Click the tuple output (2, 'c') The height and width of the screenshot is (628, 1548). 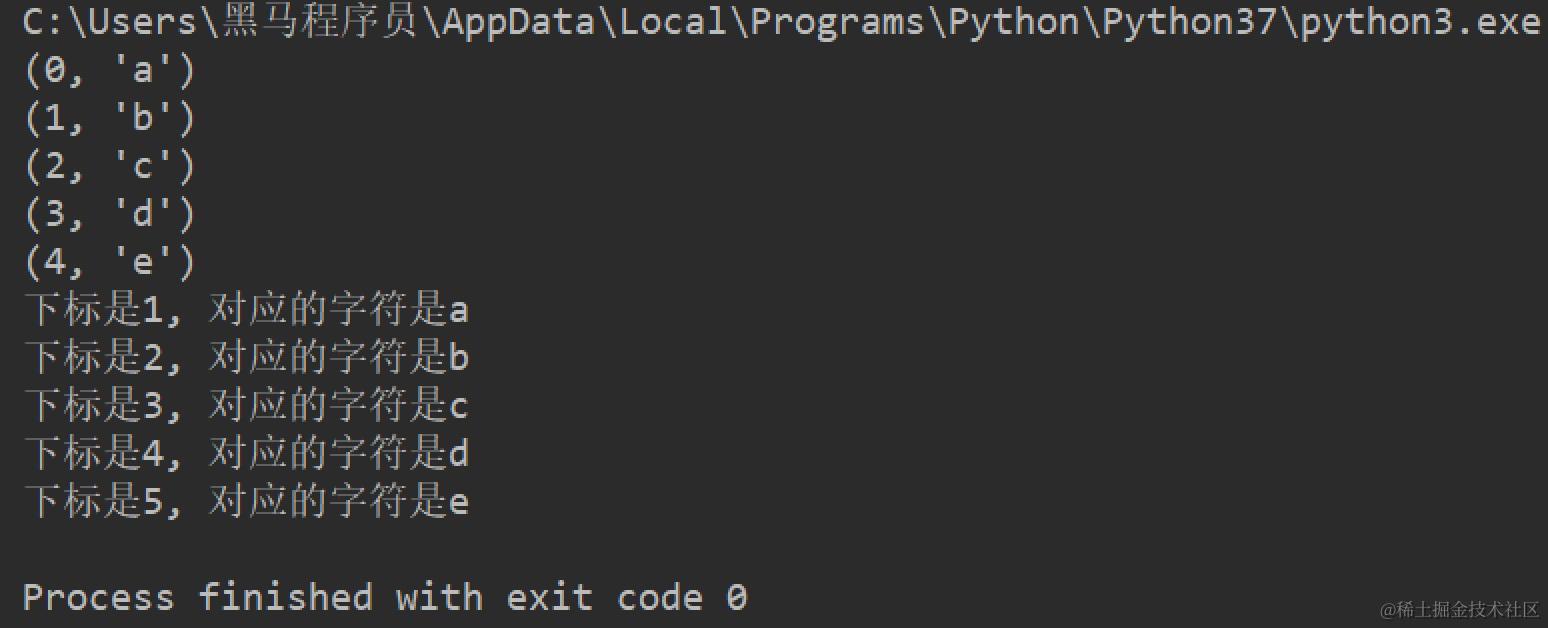click(x=110, y=167)
